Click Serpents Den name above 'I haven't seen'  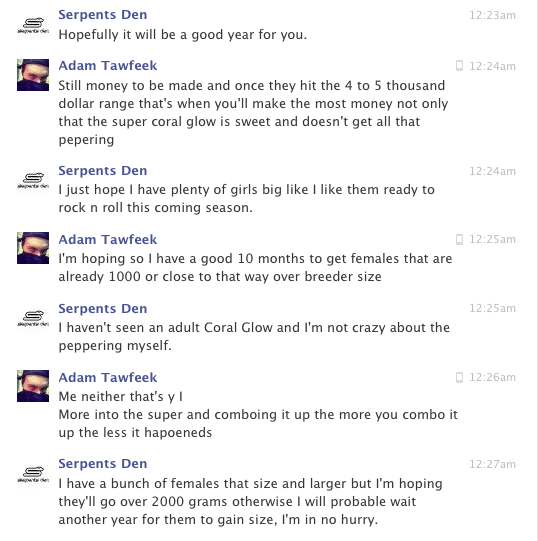click(x=102, y=308)
